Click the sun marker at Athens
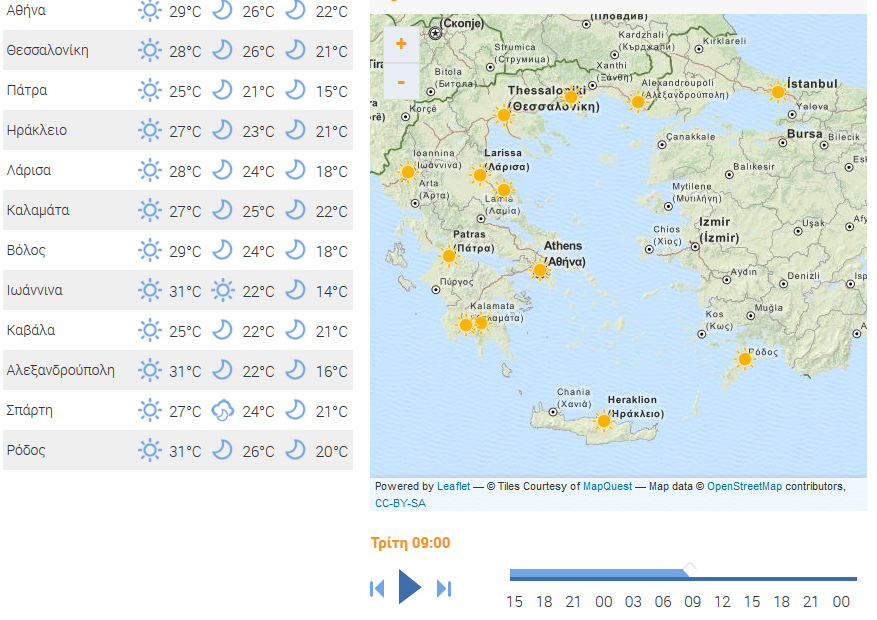 pos(540,269)
